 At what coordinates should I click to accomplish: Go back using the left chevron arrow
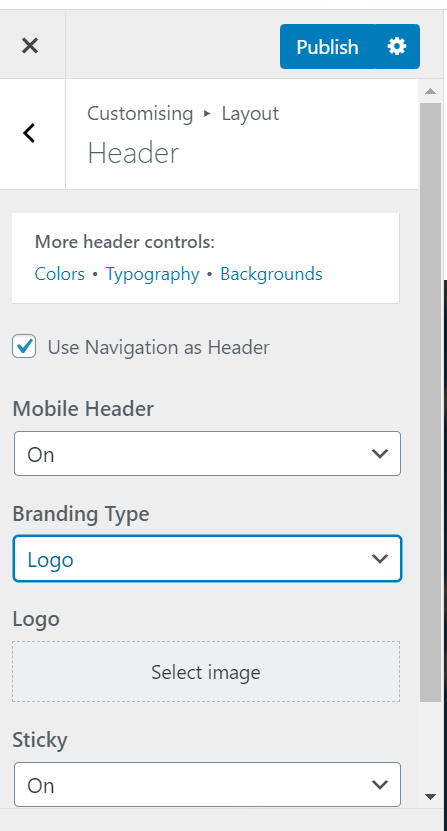tap(29, 133)
